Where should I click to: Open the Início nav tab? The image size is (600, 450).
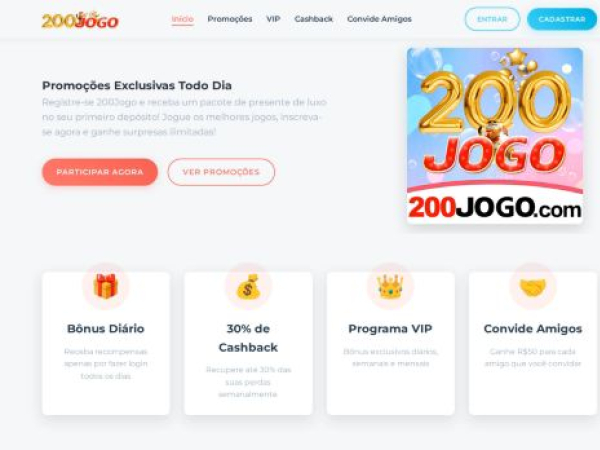(x=183, y=19)
